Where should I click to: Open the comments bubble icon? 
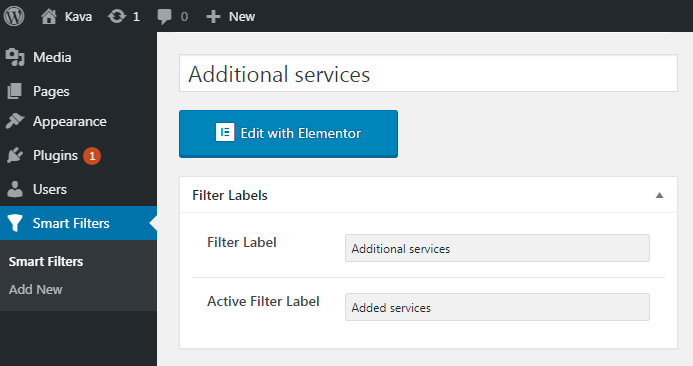(164, 17)
